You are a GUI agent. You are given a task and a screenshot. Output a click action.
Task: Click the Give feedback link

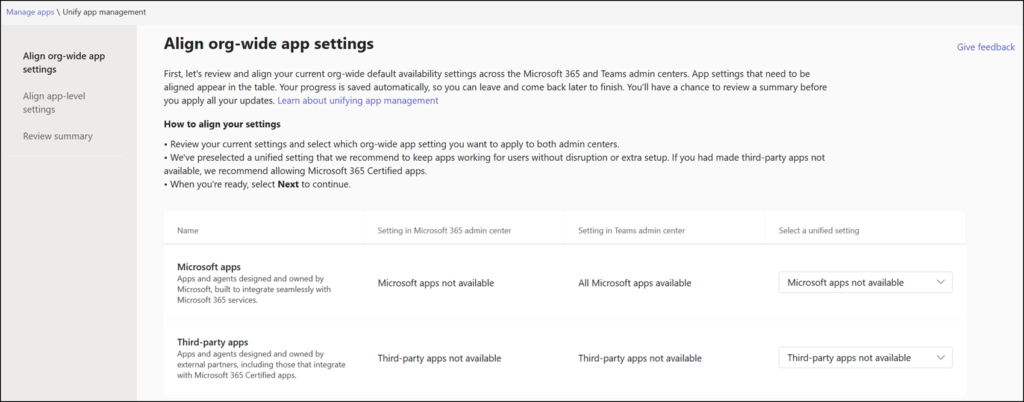pos(985,47)
